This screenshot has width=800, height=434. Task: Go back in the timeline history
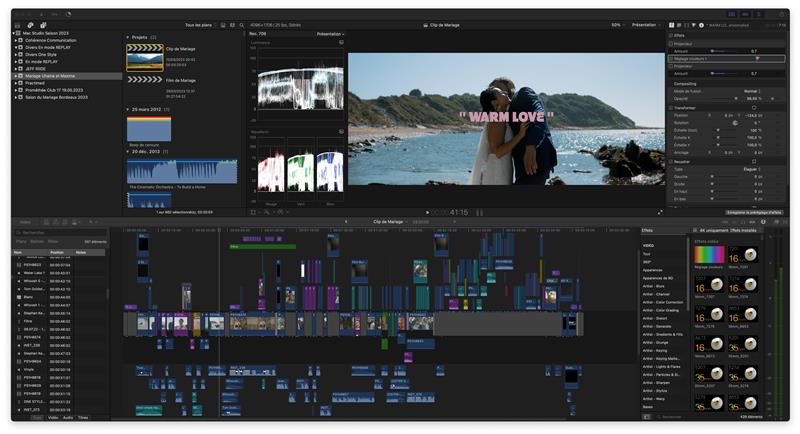point(346,222)
